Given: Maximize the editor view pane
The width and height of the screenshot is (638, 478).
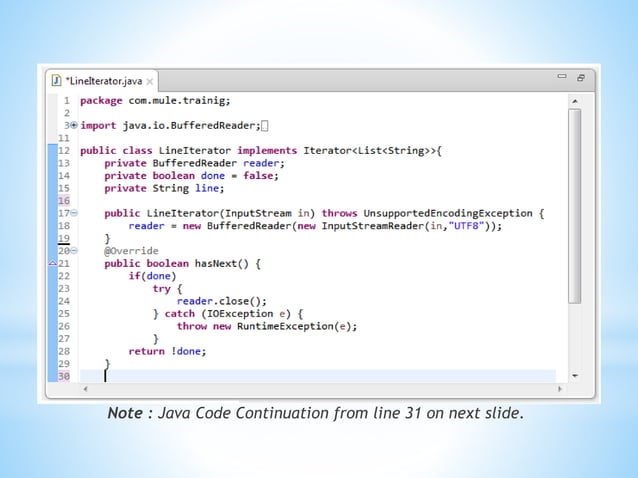Looking at the screenshot, I should pyautogui.click(x=581, y=77).
